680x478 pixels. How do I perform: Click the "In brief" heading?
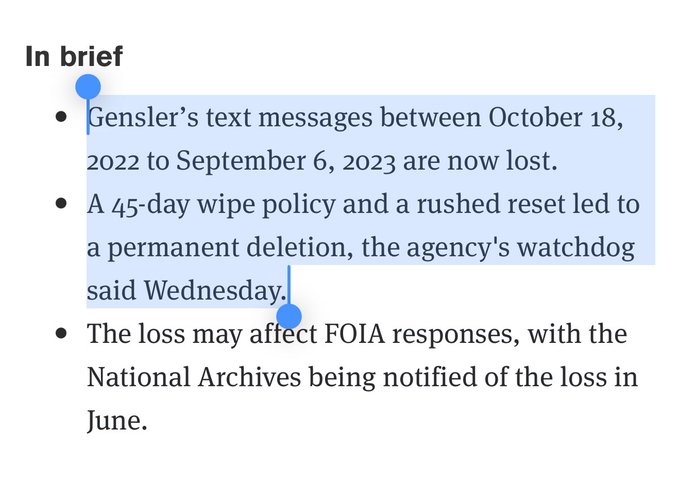(x=74, y=56)
